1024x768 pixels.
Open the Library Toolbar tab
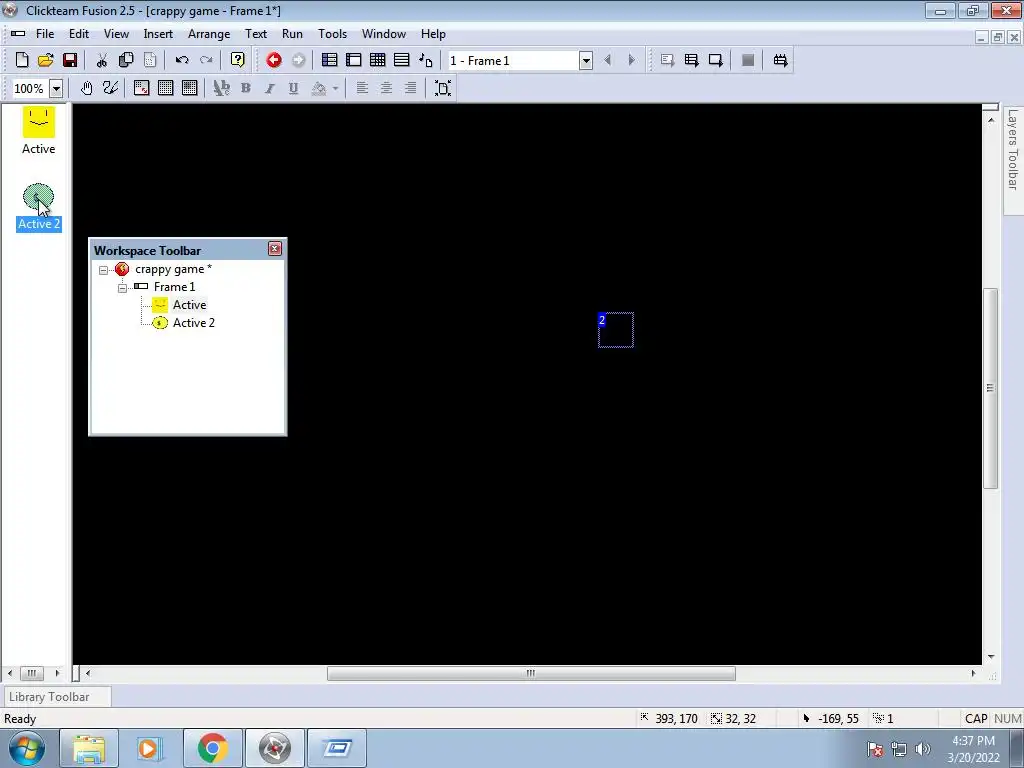pyautogui.click(x=56, y=697)
